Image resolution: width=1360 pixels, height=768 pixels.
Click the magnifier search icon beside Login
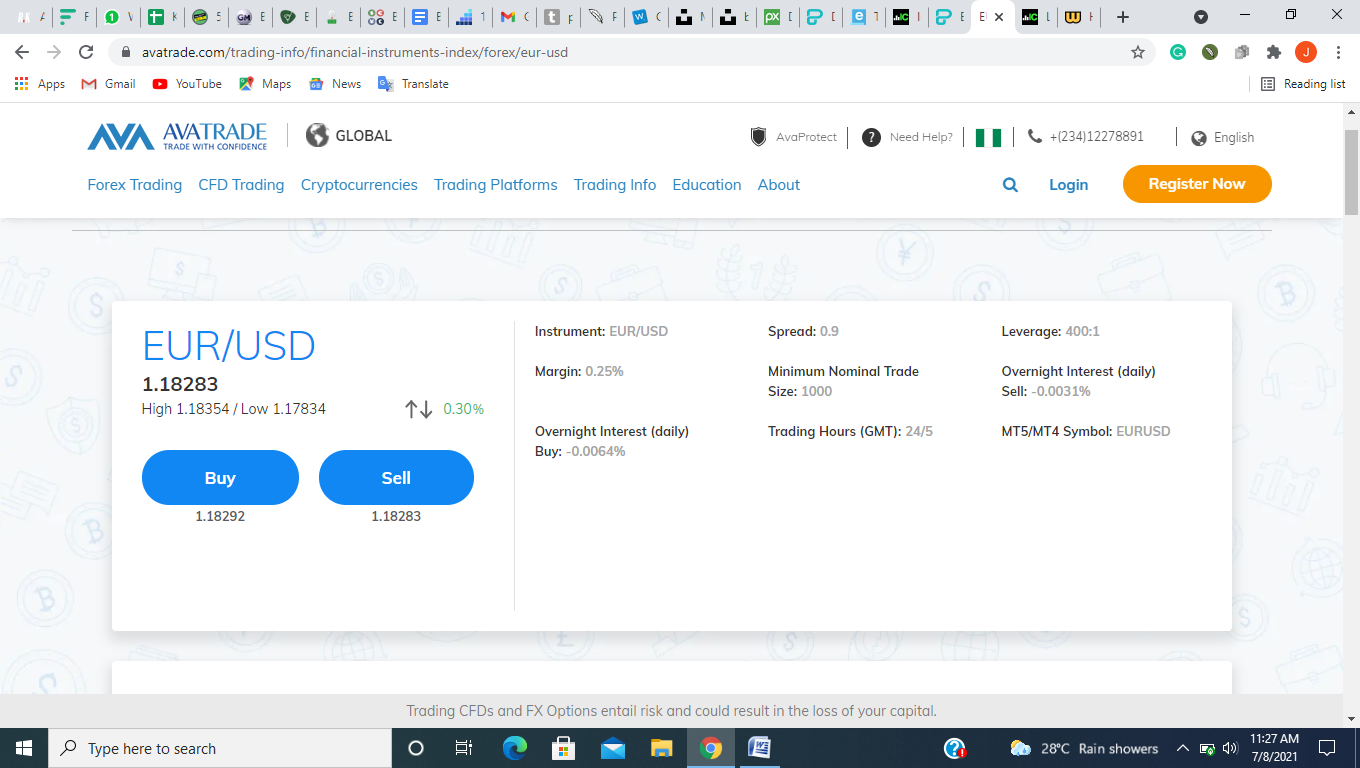tap(1010, 185)
